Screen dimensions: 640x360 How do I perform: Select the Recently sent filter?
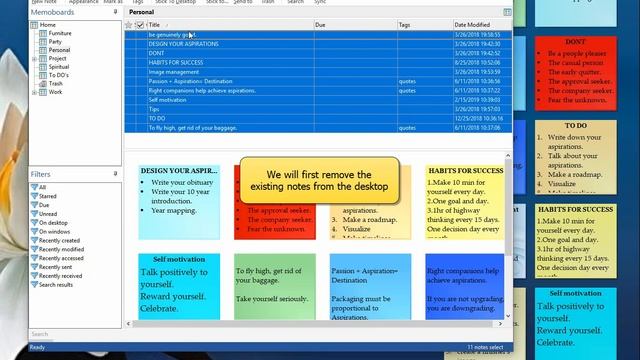click(55, 267)
